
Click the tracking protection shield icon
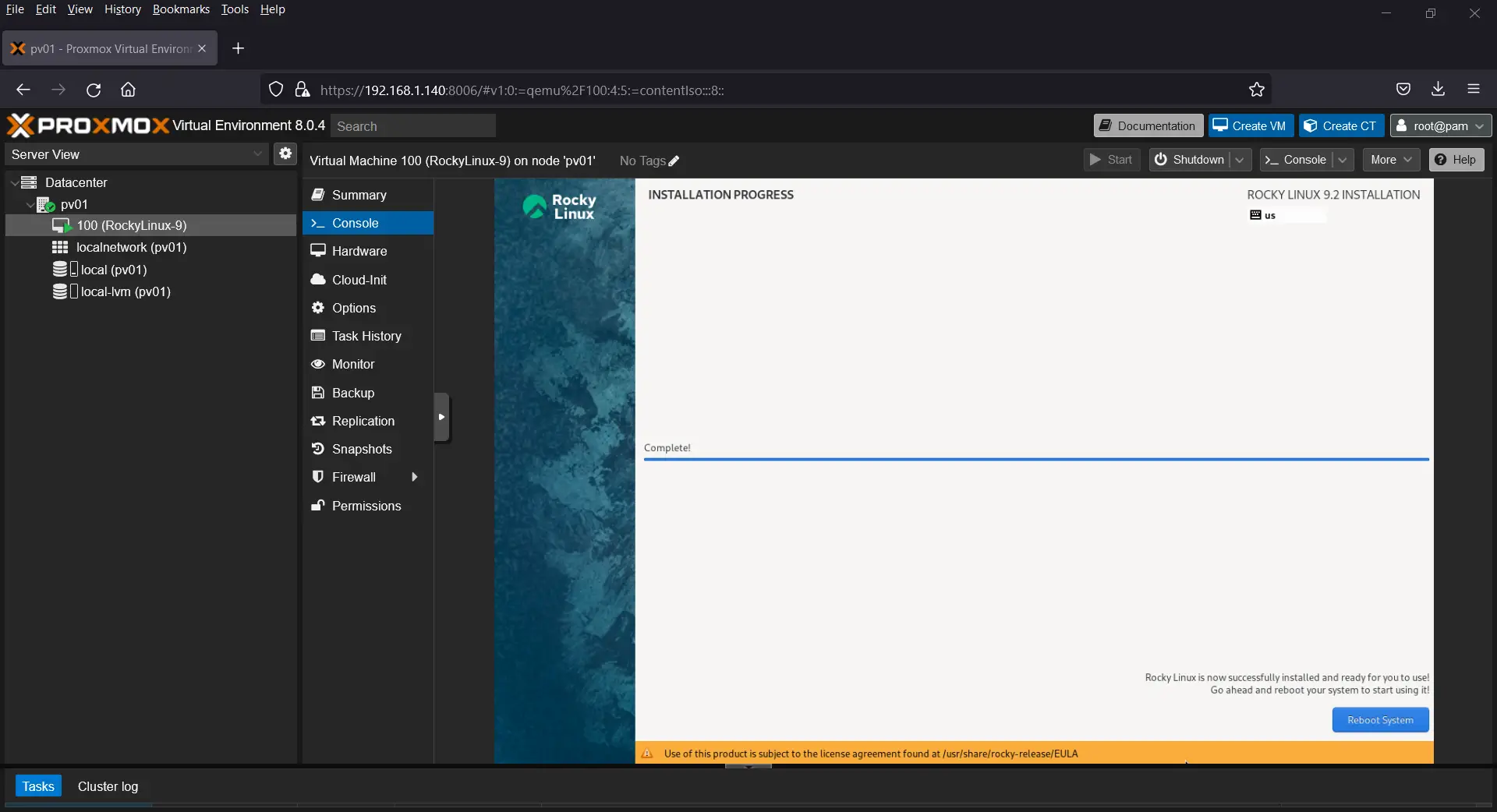276,90
